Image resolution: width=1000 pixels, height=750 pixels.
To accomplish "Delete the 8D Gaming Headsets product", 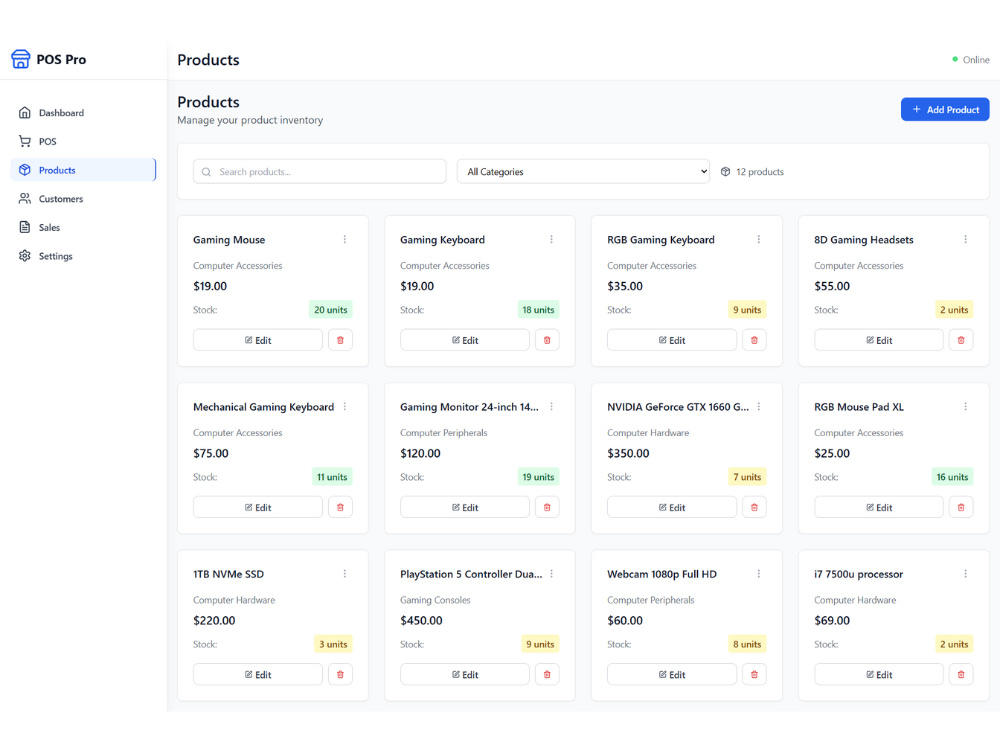I will tap(960, 340).
